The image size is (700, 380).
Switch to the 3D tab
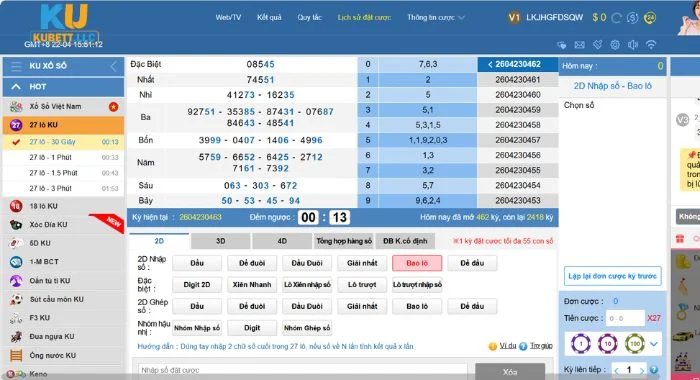tap(221, 241)
